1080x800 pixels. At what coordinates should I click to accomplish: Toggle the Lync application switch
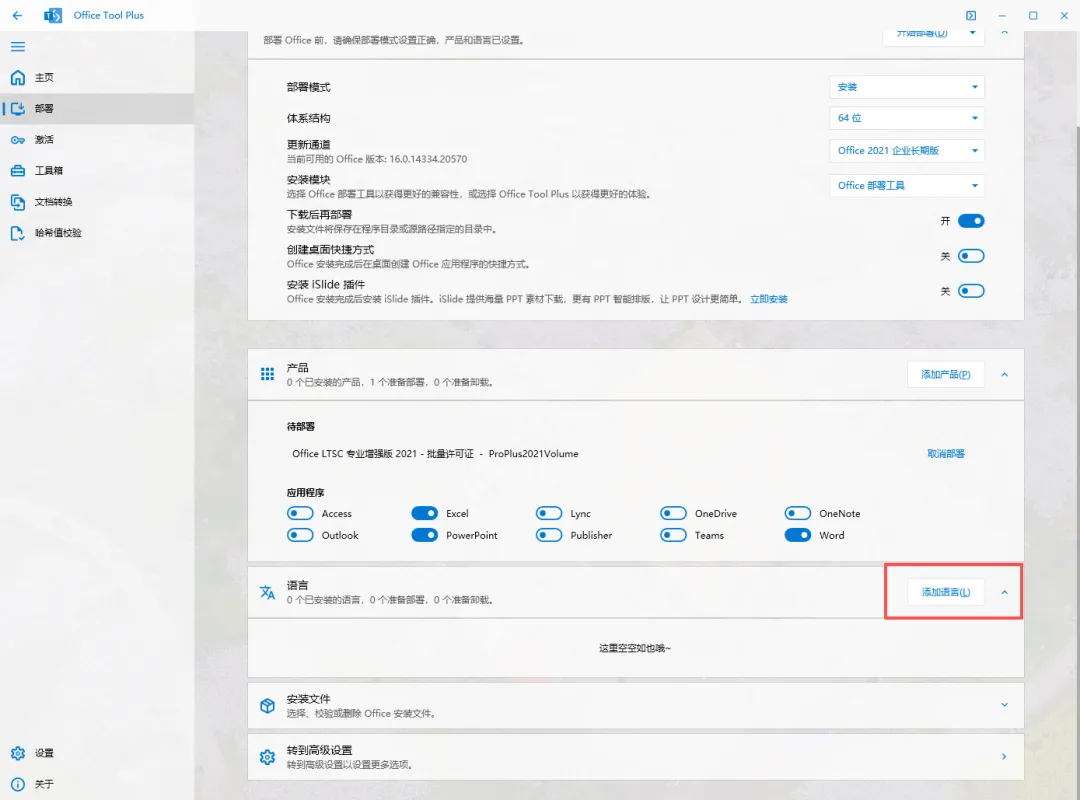549,513
